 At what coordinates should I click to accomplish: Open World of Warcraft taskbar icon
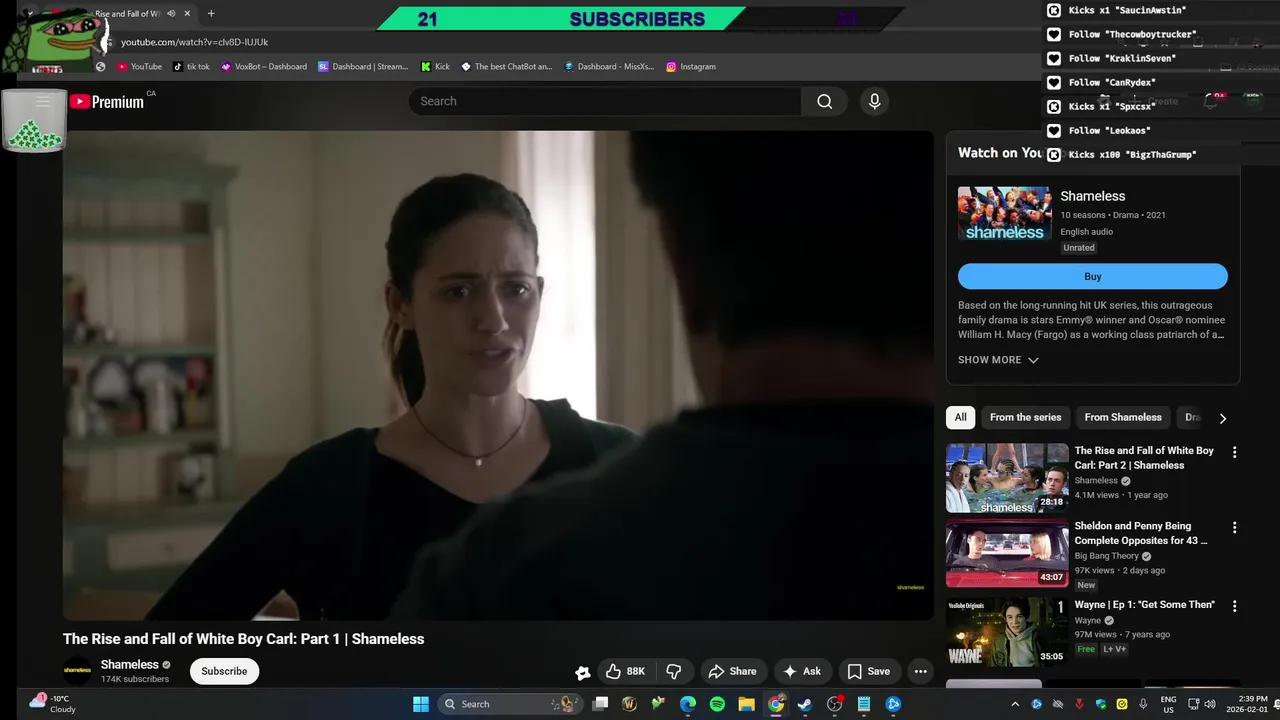[x=629, y=704]
